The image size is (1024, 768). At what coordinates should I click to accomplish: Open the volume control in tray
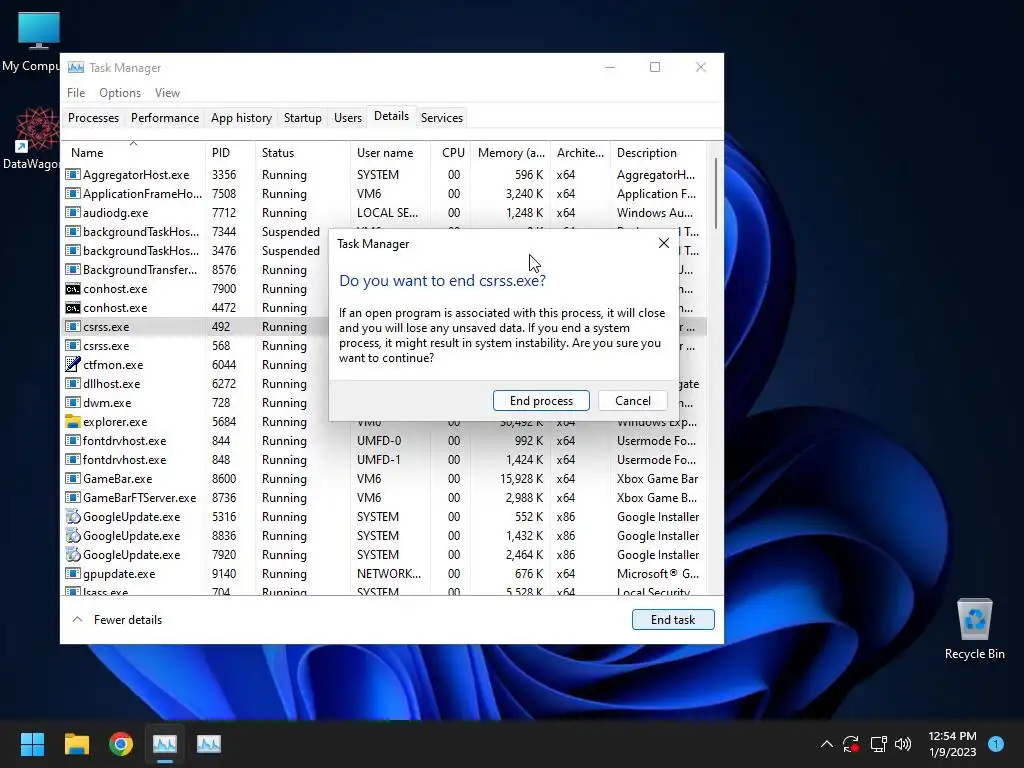coord(903,744)
